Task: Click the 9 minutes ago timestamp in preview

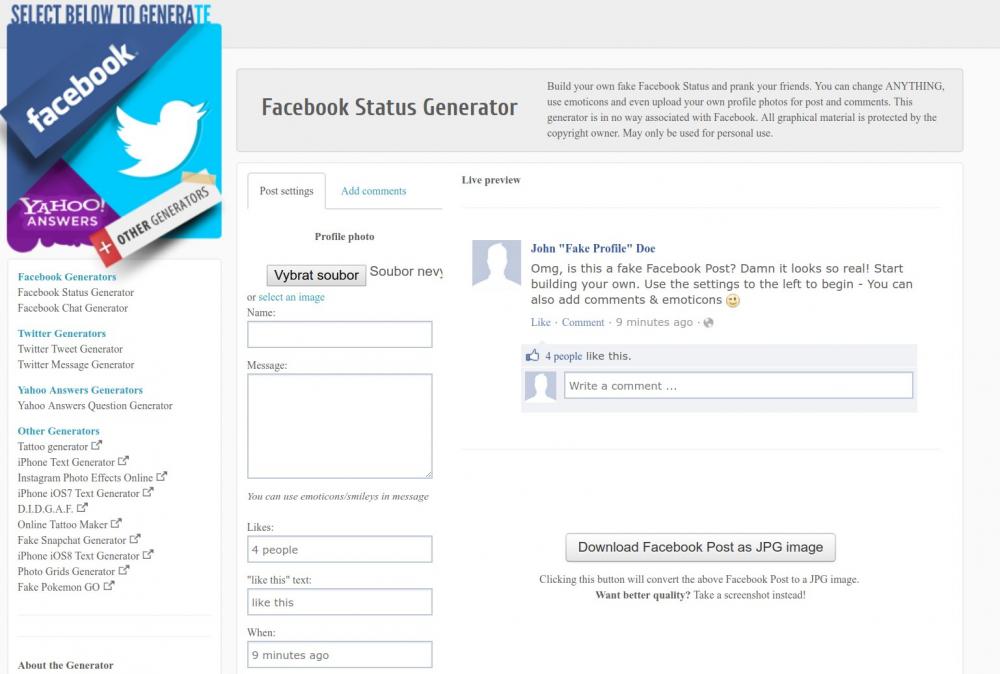Action: (654, 323)
